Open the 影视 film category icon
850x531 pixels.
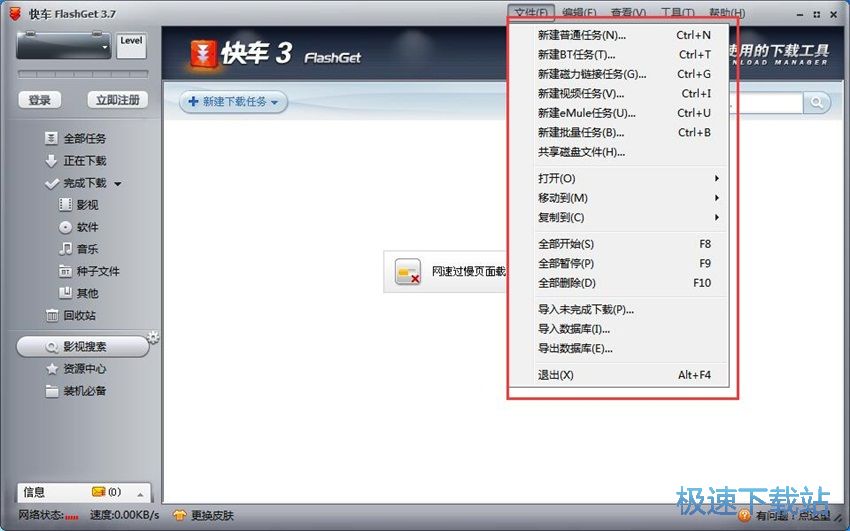[x=65, y=205]
